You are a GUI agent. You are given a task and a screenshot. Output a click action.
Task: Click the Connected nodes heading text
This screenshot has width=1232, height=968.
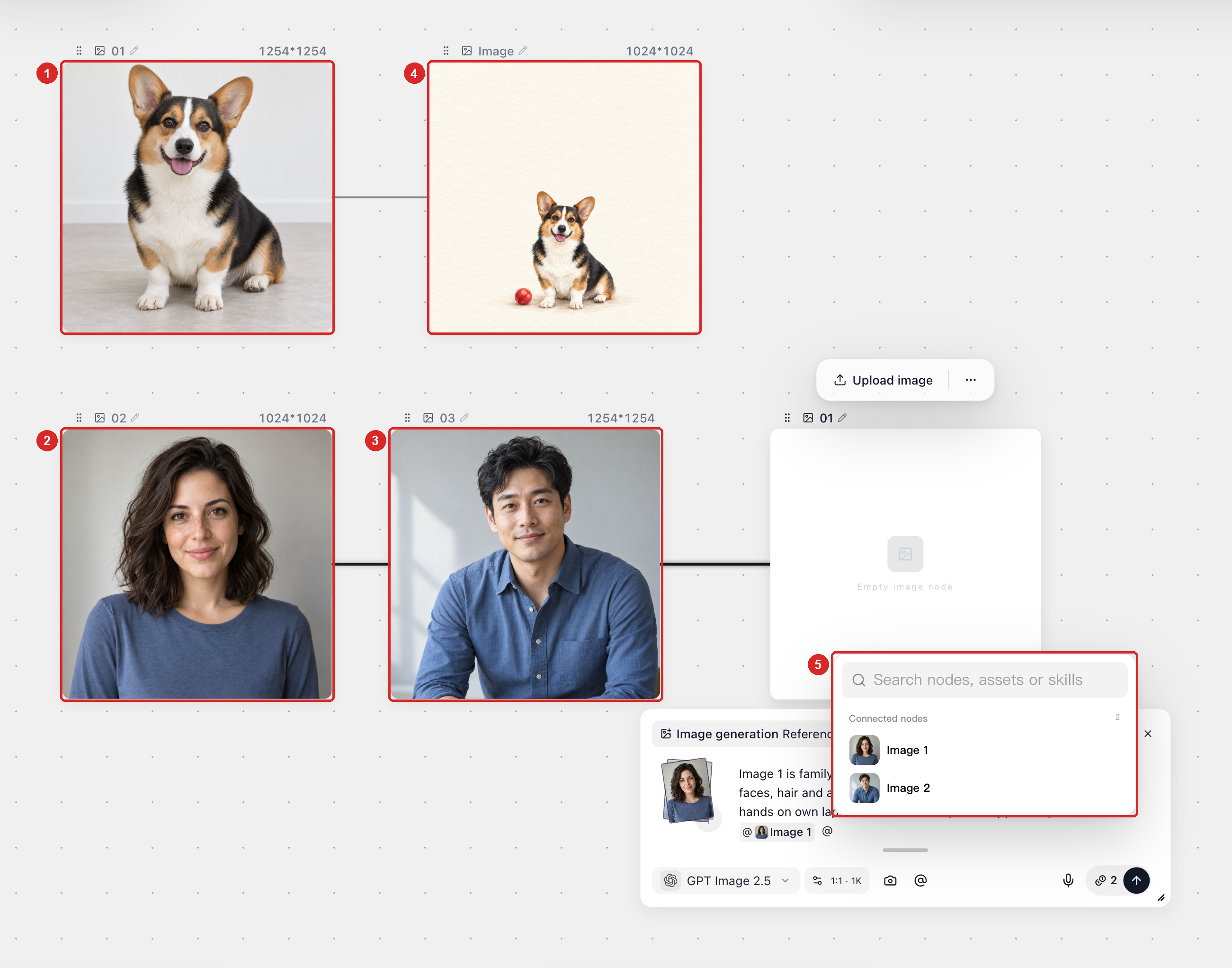coord(888,718)
